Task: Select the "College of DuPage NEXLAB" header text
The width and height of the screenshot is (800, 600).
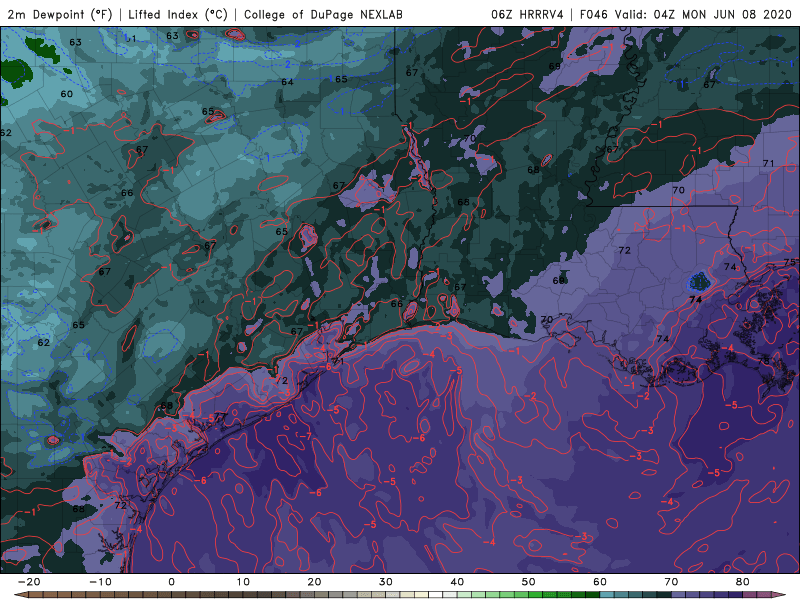Action: tap(323, 14)
